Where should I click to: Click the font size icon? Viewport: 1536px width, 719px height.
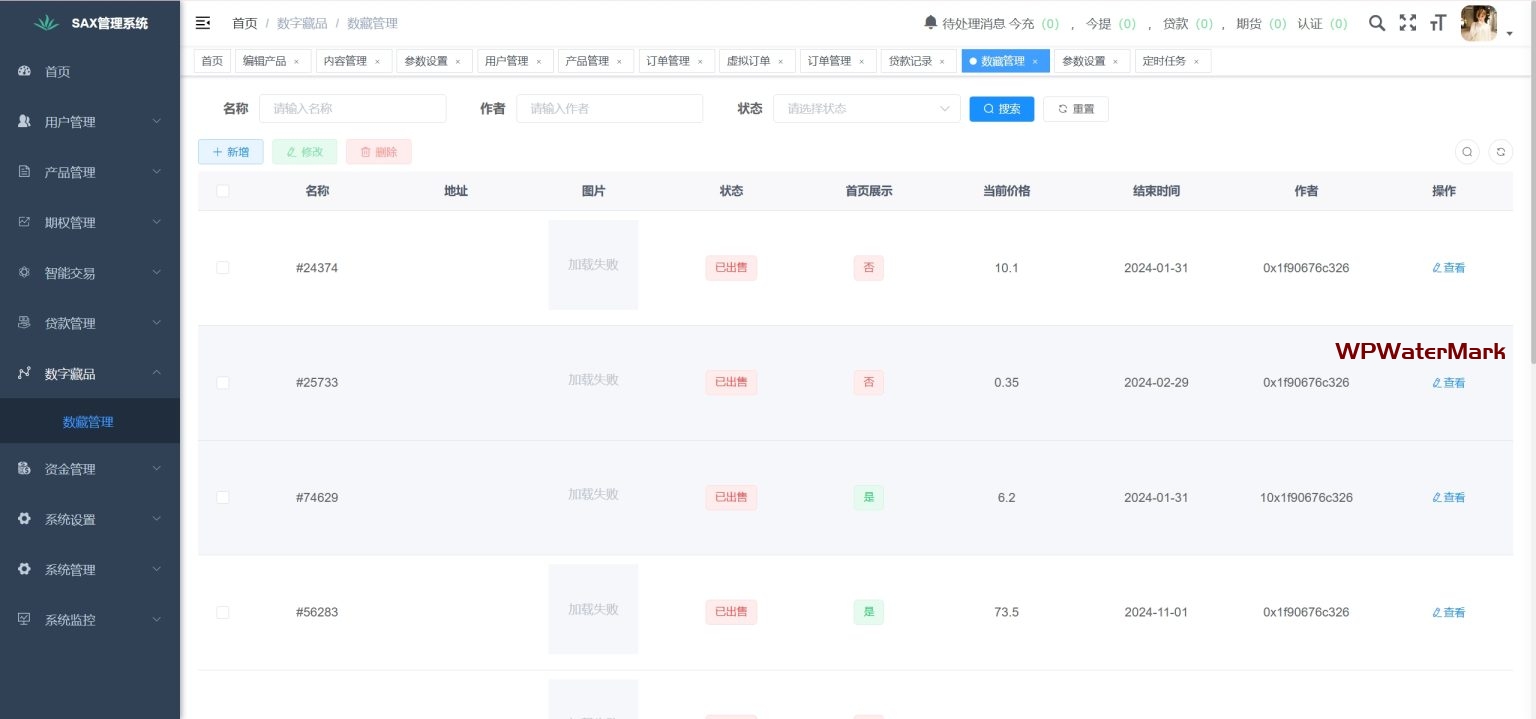(x=1438, y=23)
